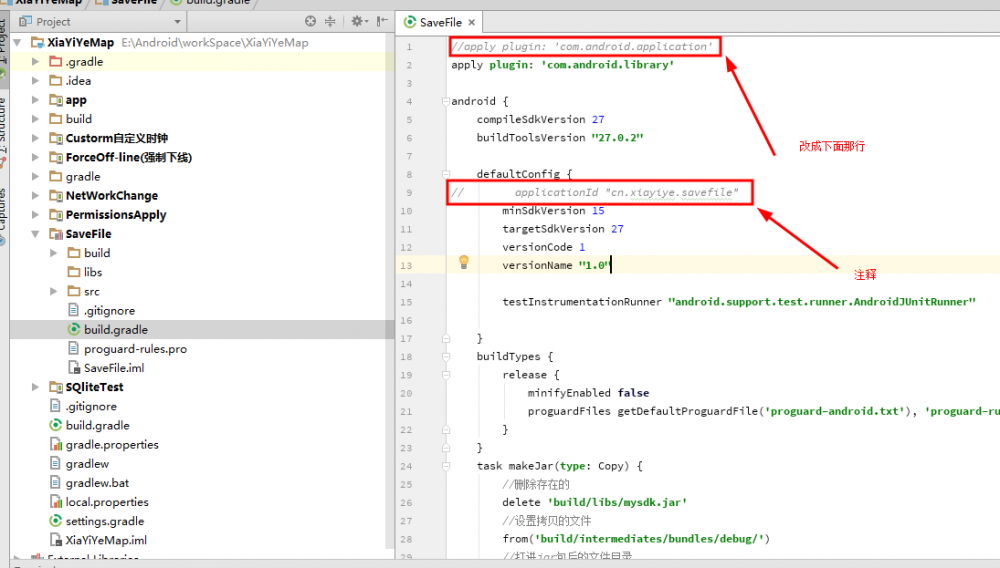Click the minifyEnabled false value
The image size is (1000, 568).
633,393
